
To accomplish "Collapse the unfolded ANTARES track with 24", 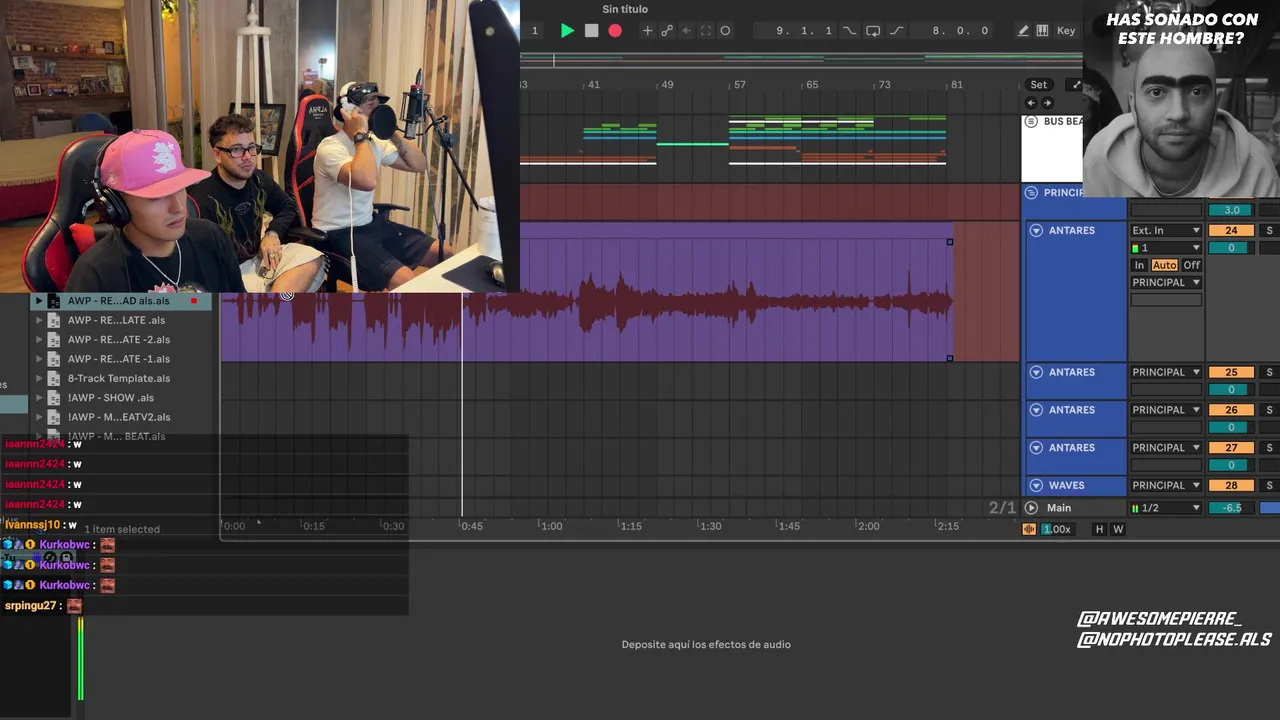I will tap(1036, 230).
